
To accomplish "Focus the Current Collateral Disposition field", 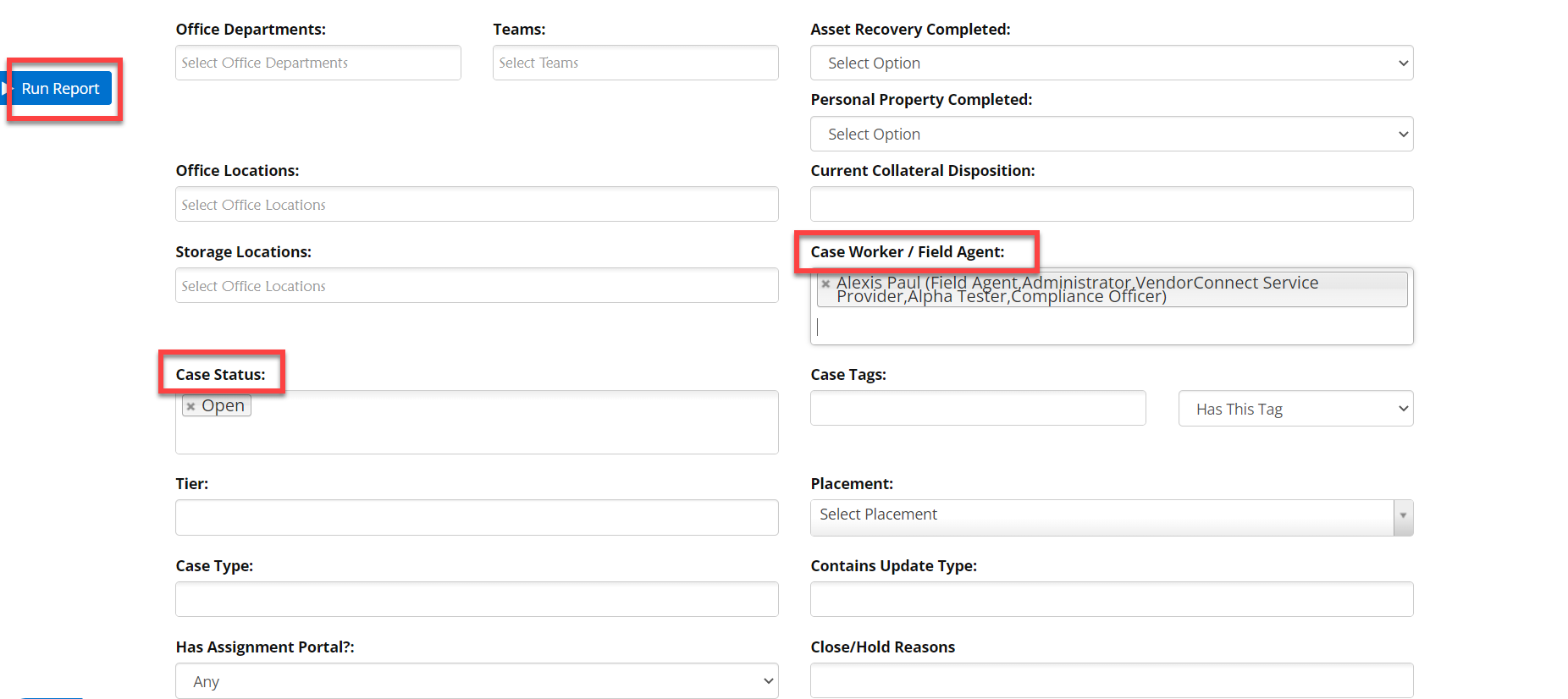I will [1112, 204].
